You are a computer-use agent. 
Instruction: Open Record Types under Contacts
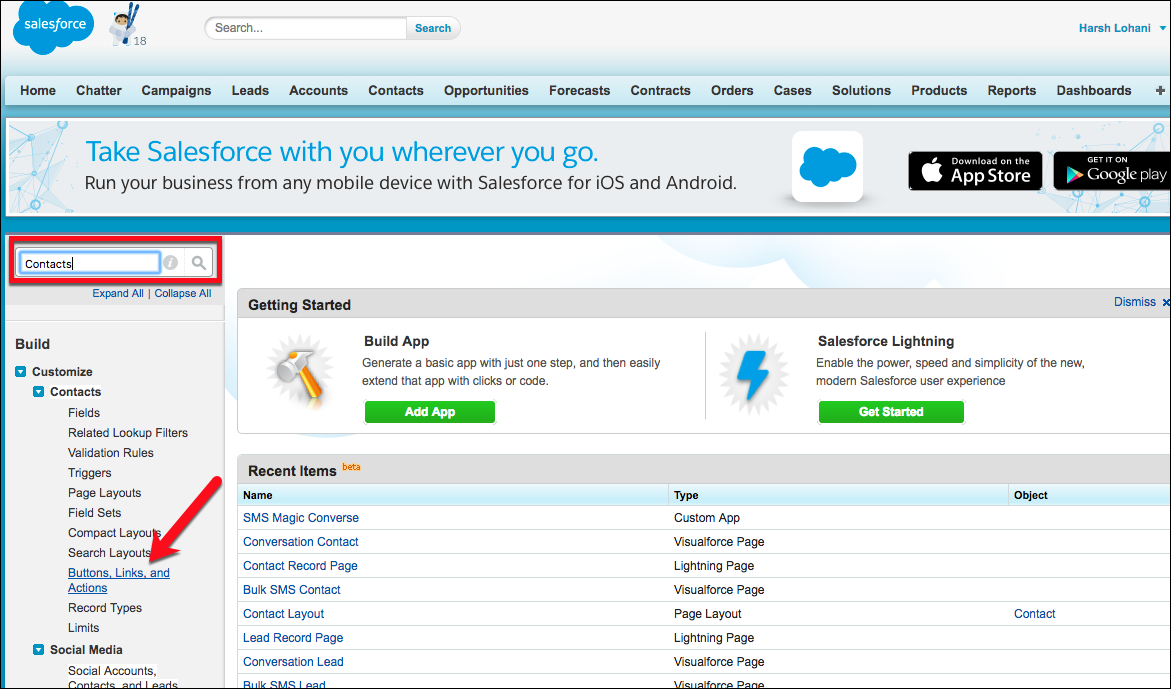coord(105,608)
